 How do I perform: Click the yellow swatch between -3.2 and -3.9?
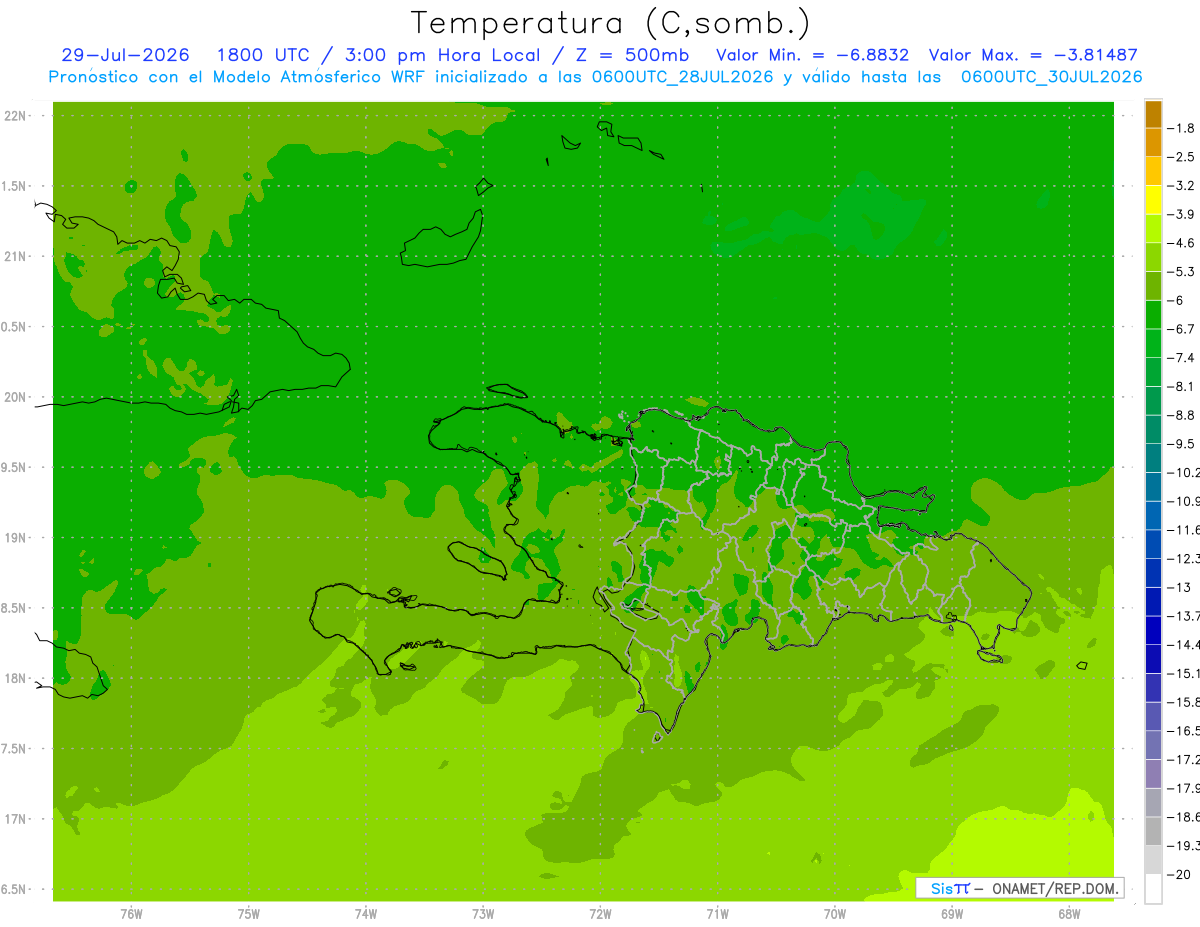(1153, 200)
